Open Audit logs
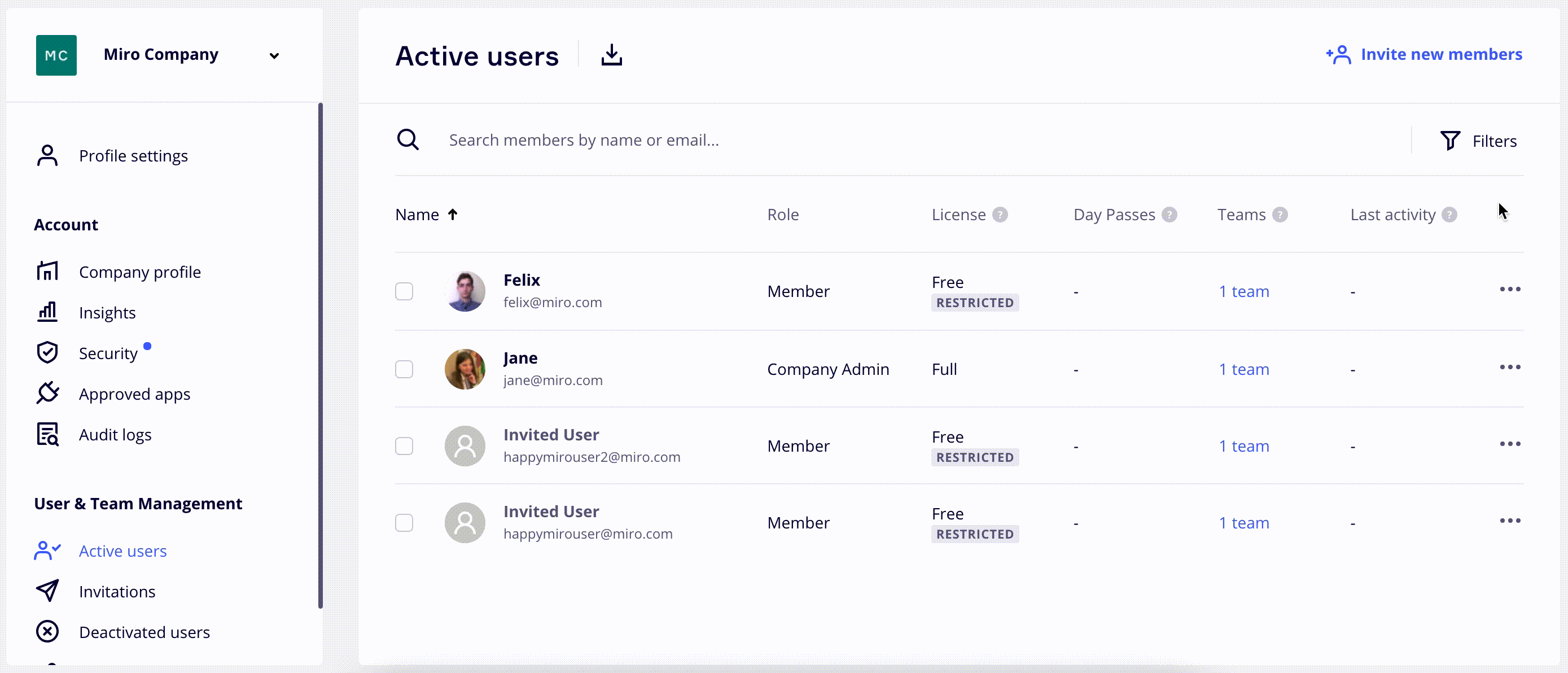Screen dimensions: 1568x673 (115, 435)
